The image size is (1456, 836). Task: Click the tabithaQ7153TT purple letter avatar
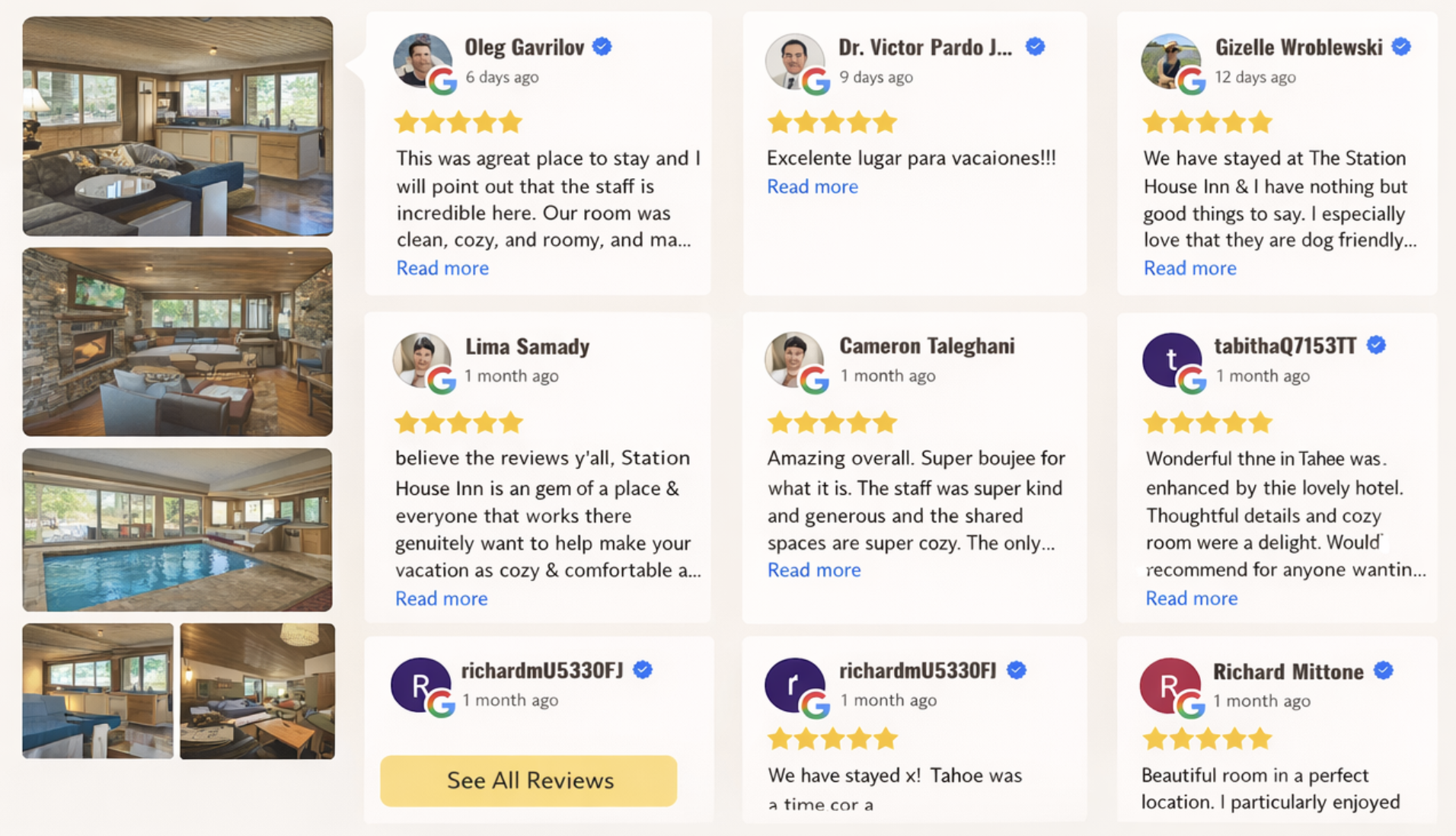[1170, 358]
